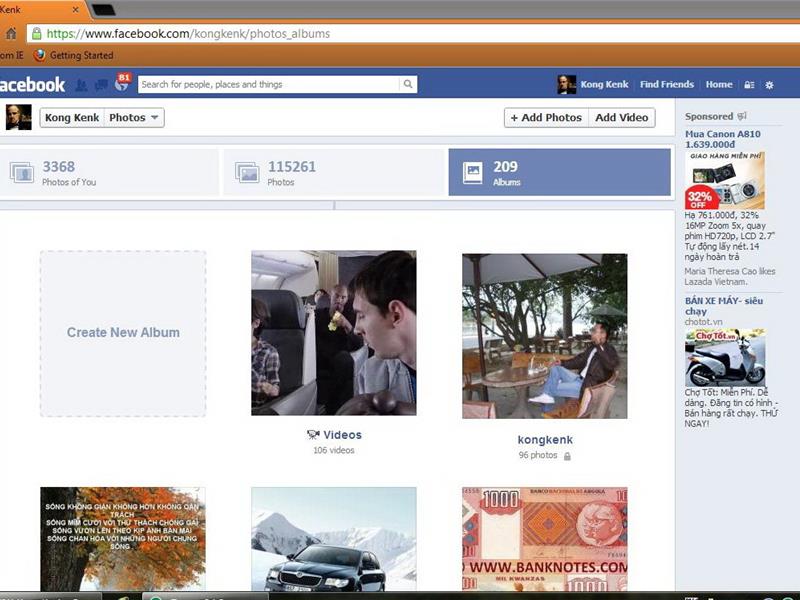Screen dimensions: 800x600
Task: Switch to the Photos of You tab
Action: tap(110, 170)
